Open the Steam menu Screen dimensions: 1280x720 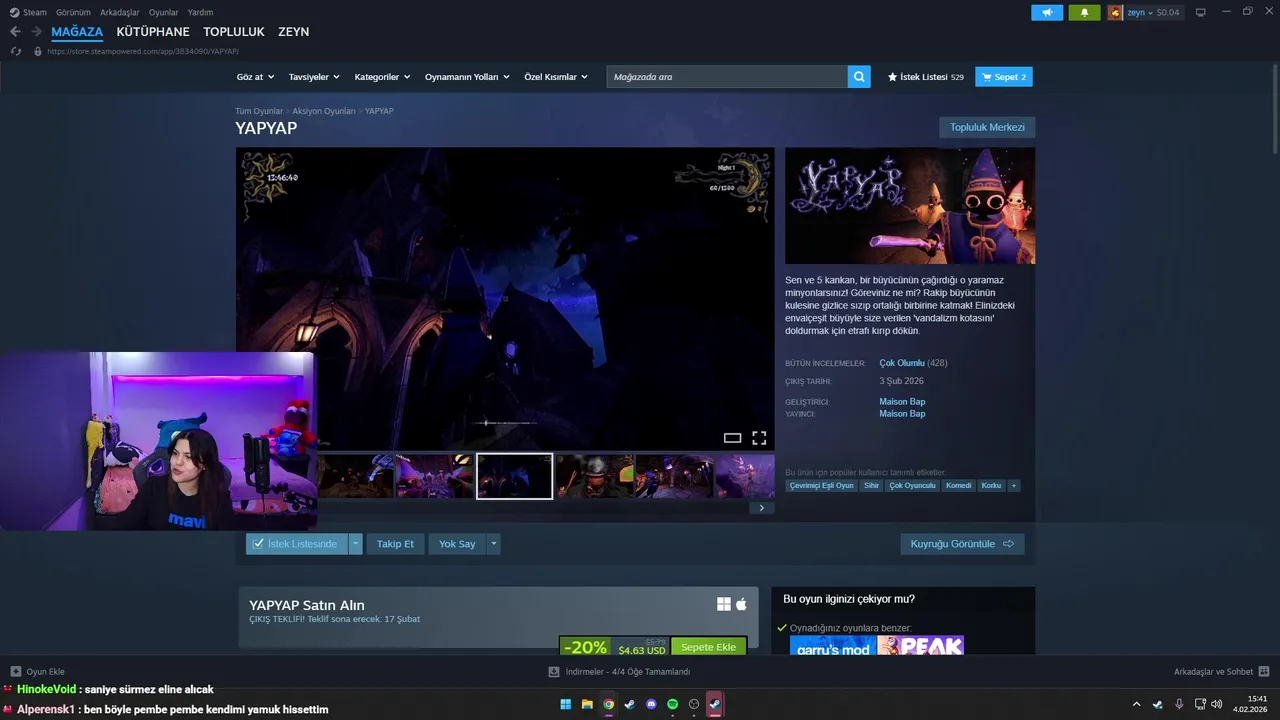pos(28,12)
